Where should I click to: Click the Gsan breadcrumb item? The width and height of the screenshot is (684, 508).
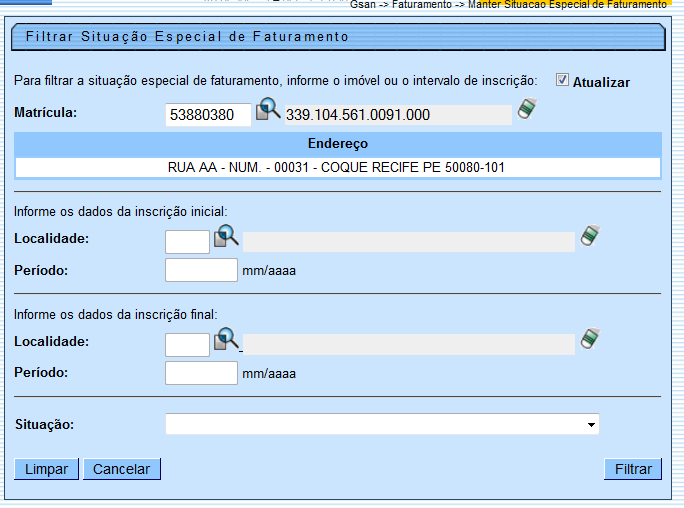pos(364,5)
